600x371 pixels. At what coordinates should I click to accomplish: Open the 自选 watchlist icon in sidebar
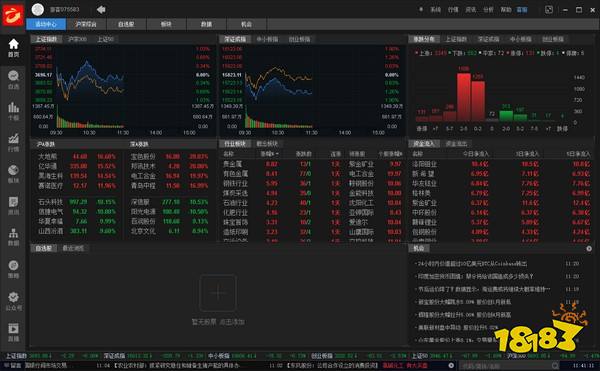[13, 80]
